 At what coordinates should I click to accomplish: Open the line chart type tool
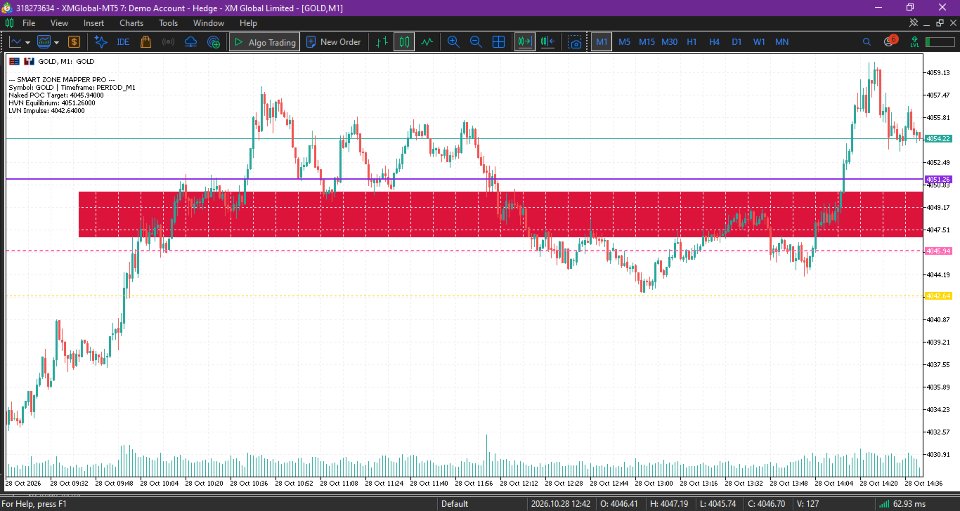[15, 42]
